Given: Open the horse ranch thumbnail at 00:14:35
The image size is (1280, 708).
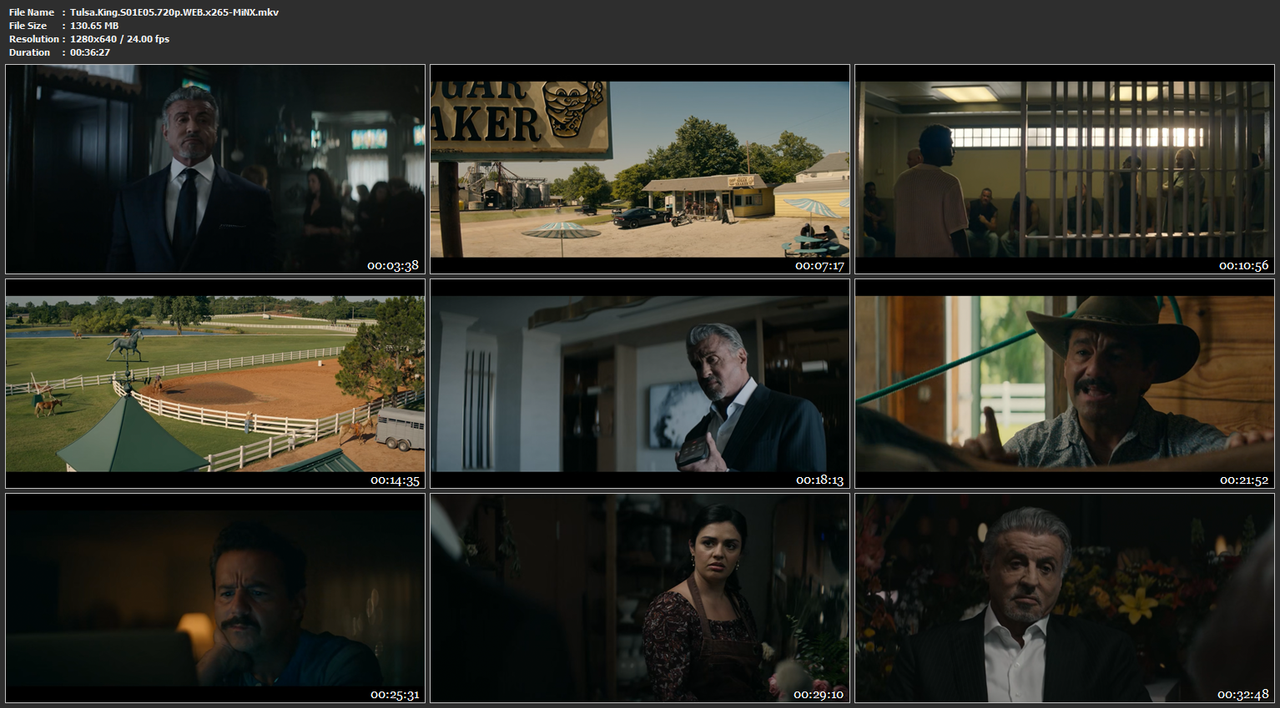Looking at the screenshot, I should [x=215, y=383].
